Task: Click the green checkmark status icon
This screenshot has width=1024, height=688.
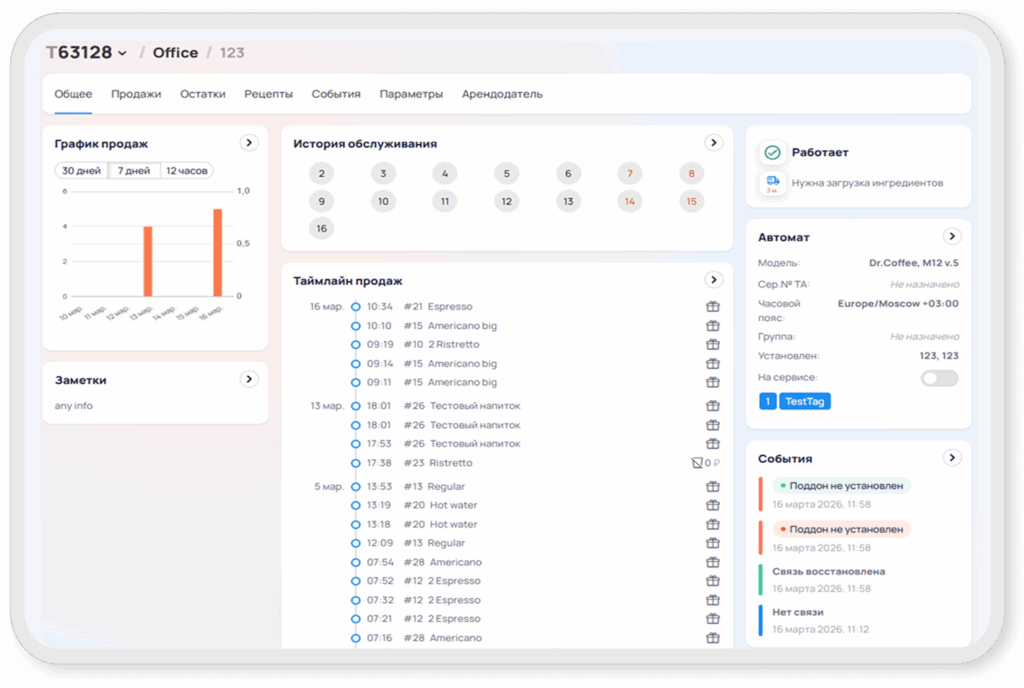Action: [772, 153]
